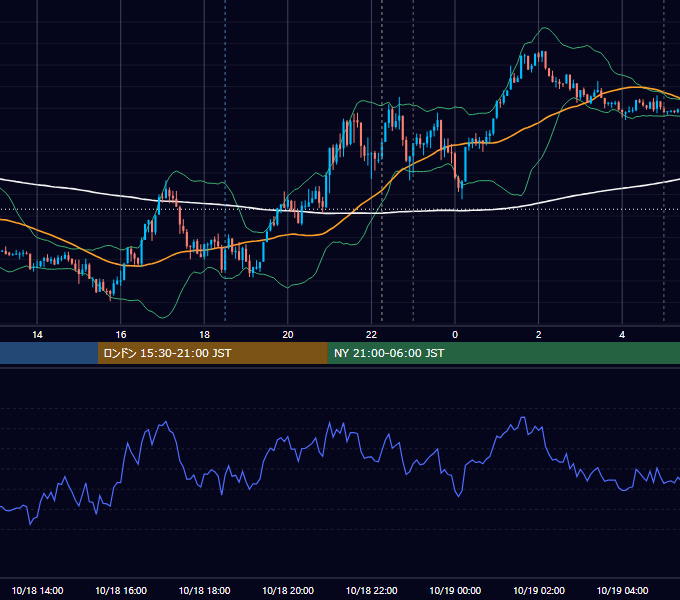The height and width of the screenshot is (600, 680).
Task: Click the 10/18 16:00 timestamp label
Action: [121, 590]
